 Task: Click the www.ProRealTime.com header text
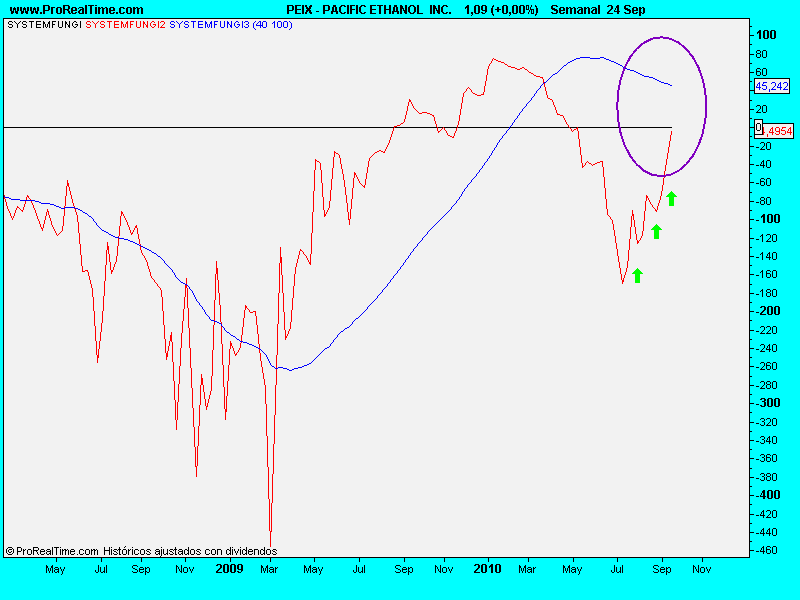(x=77, y=10)
